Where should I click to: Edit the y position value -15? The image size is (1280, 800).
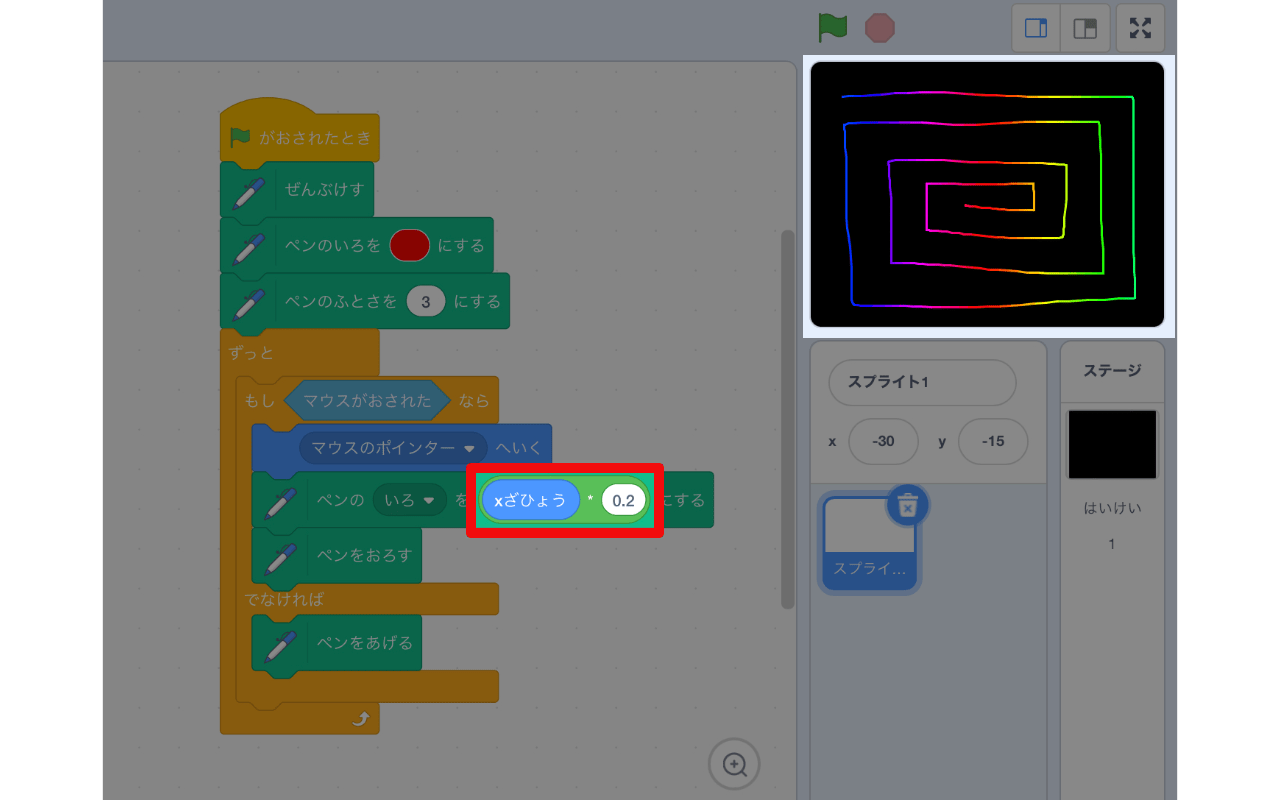pyautogui.click(x=992, y=441)
